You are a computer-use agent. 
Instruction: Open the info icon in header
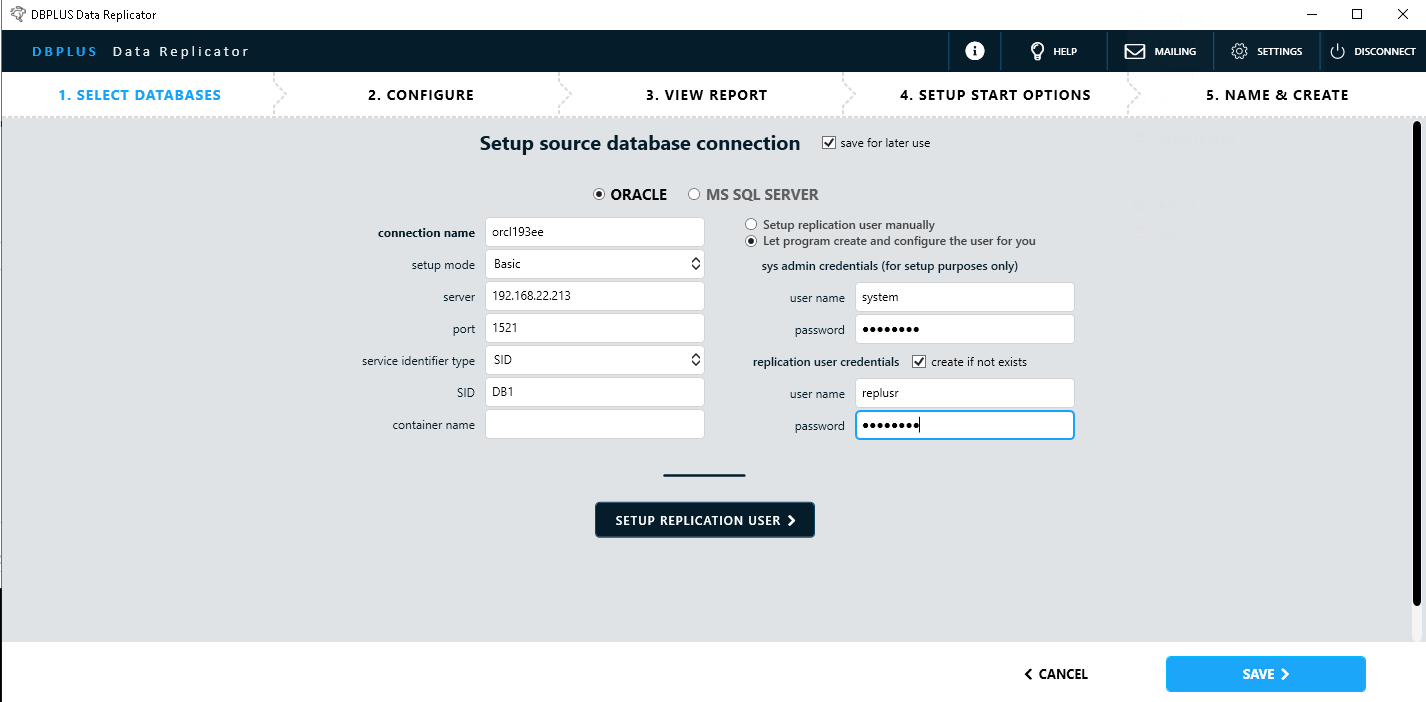pos(975,51)
